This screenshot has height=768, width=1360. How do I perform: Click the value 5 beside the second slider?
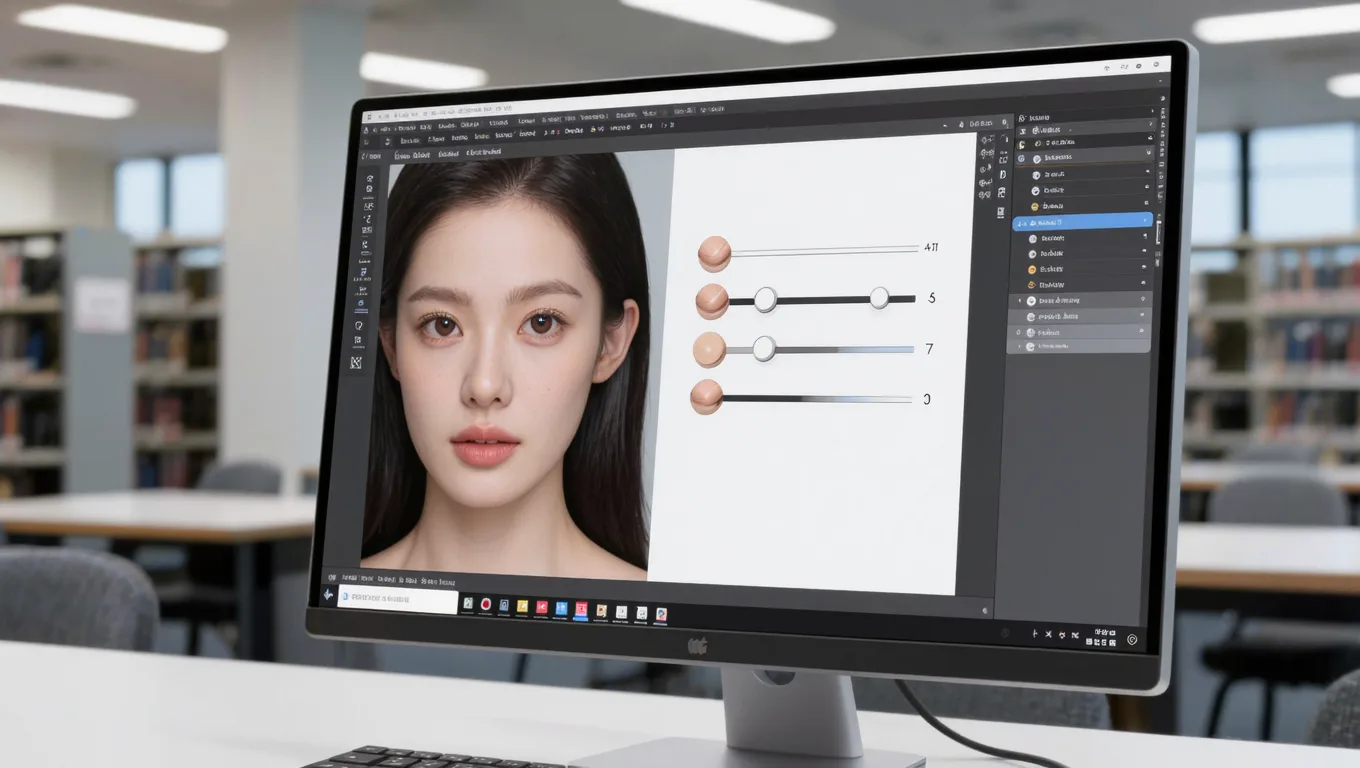[932, 298]
